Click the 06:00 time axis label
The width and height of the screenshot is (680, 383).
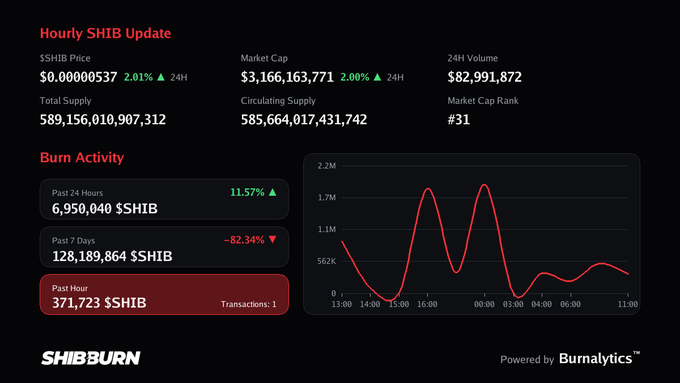[570, 304]
